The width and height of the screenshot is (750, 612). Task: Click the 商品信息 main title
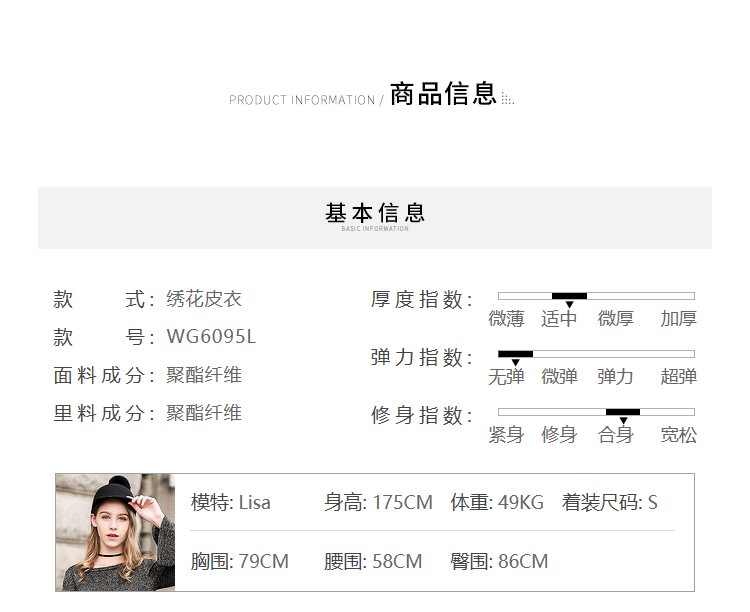(443, 95)
